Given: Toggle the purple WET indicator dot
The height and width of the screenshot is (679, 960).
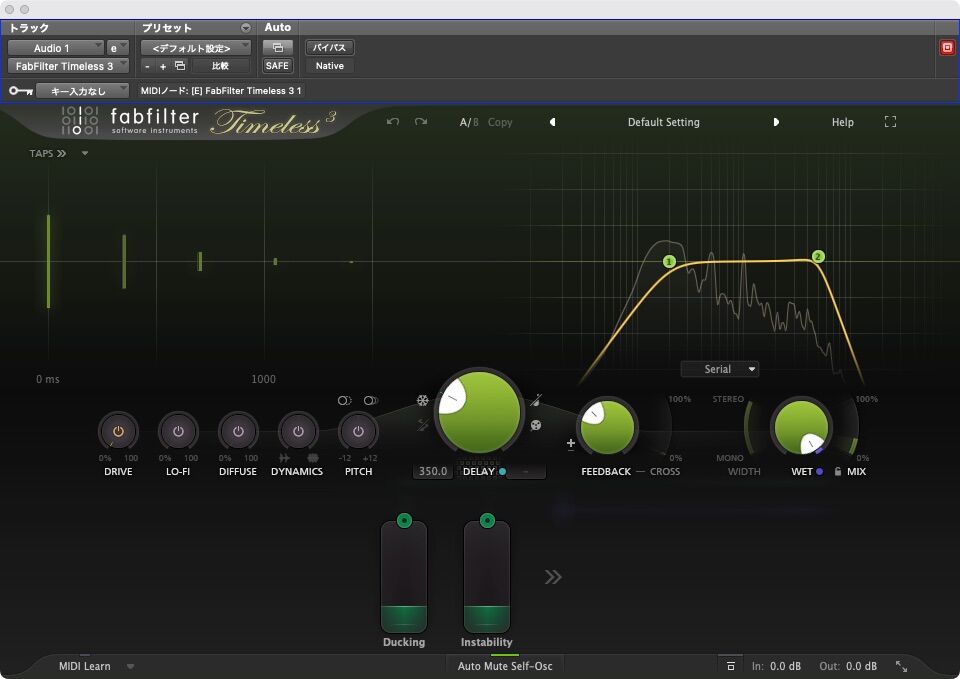Looking at the screenshot, I should [x=820, y=471].
